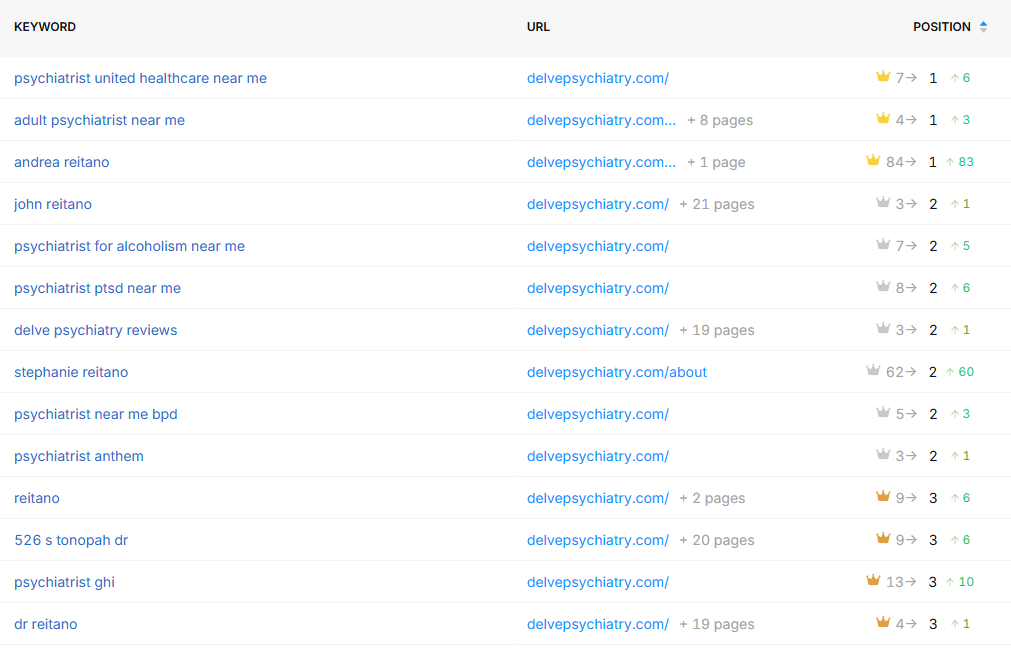Click silver crown in 'psychiatrist for alcoholism near me' row
Screen dimensions: 1011x657
coord(883,244)
